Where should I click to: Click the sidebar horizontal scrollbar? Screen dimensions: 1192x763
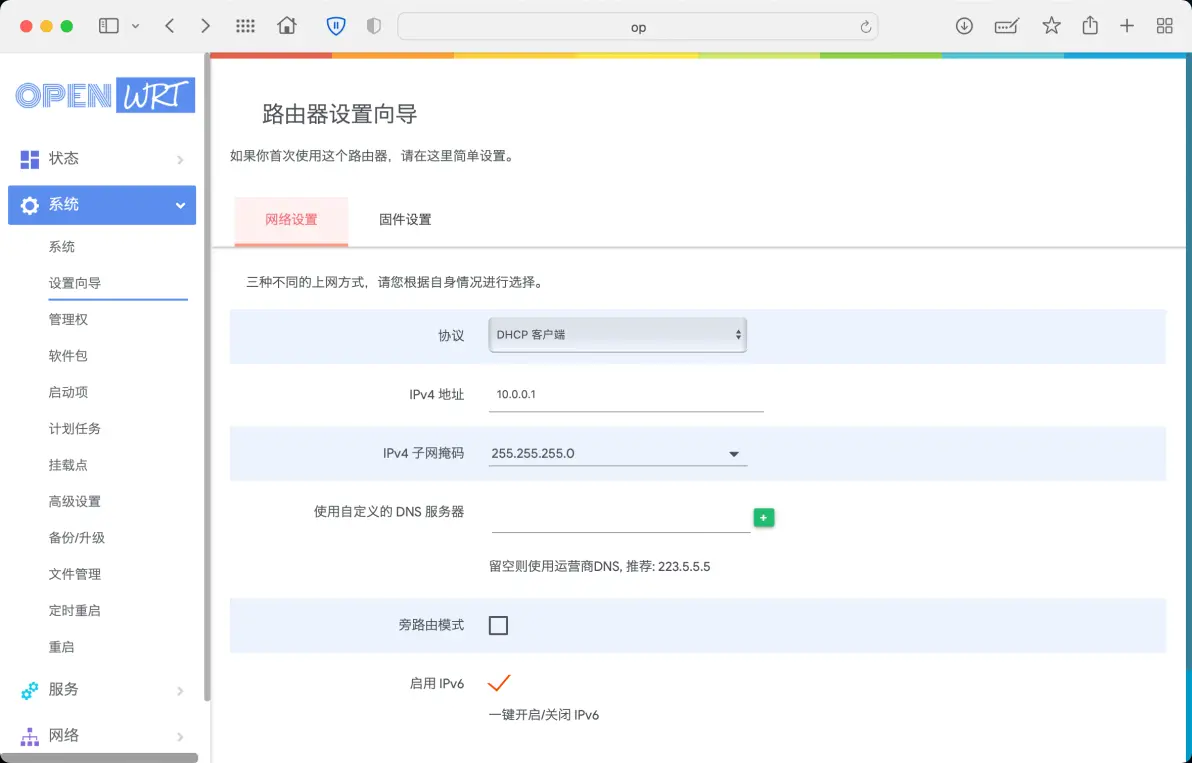(x=99, y=758)
